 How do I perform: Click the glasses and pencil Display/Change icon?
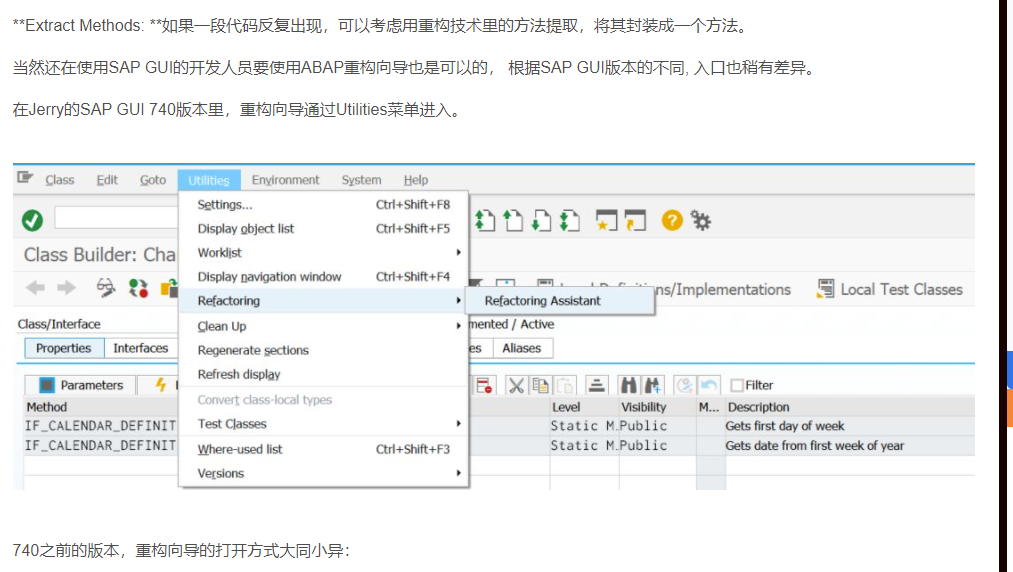(x=106, y=288)
